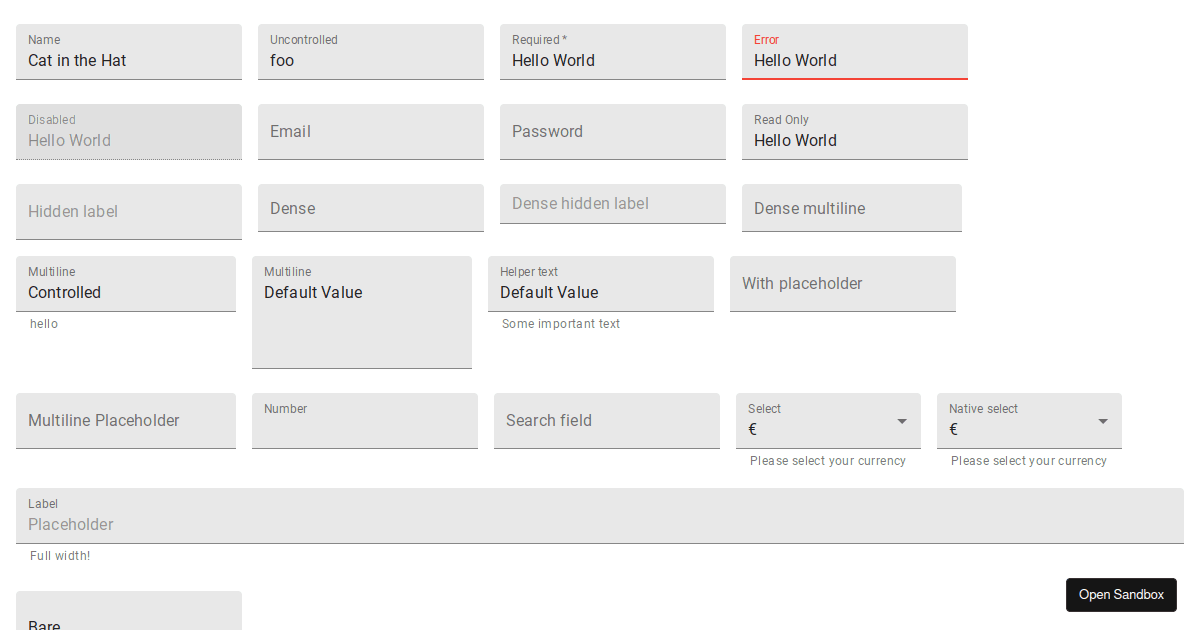Click 'Please select your currency' under Select

click(828, 461)
